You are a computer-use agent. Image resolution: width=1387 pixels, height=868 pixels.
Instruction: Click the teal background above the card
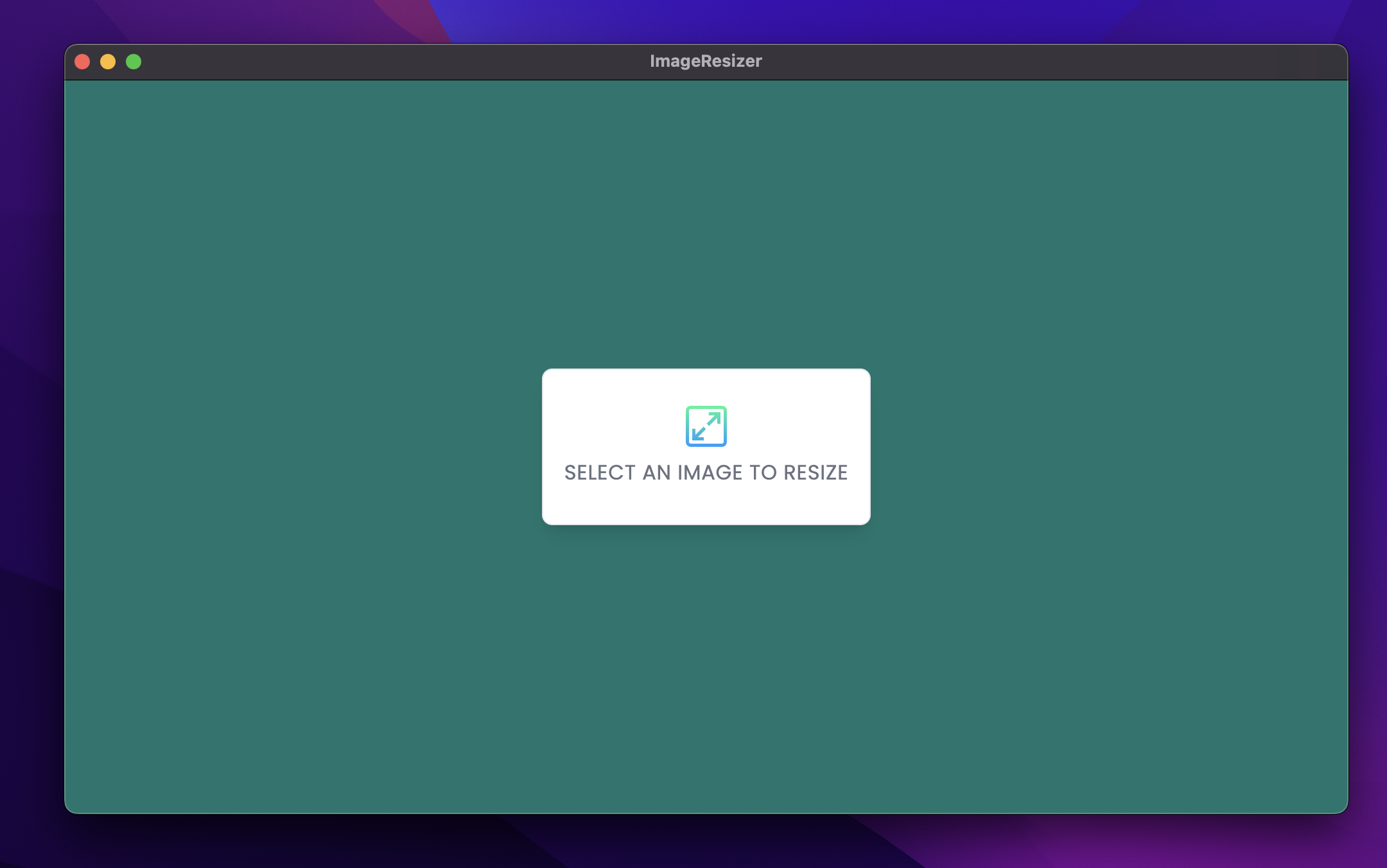(x=706, y=225)
